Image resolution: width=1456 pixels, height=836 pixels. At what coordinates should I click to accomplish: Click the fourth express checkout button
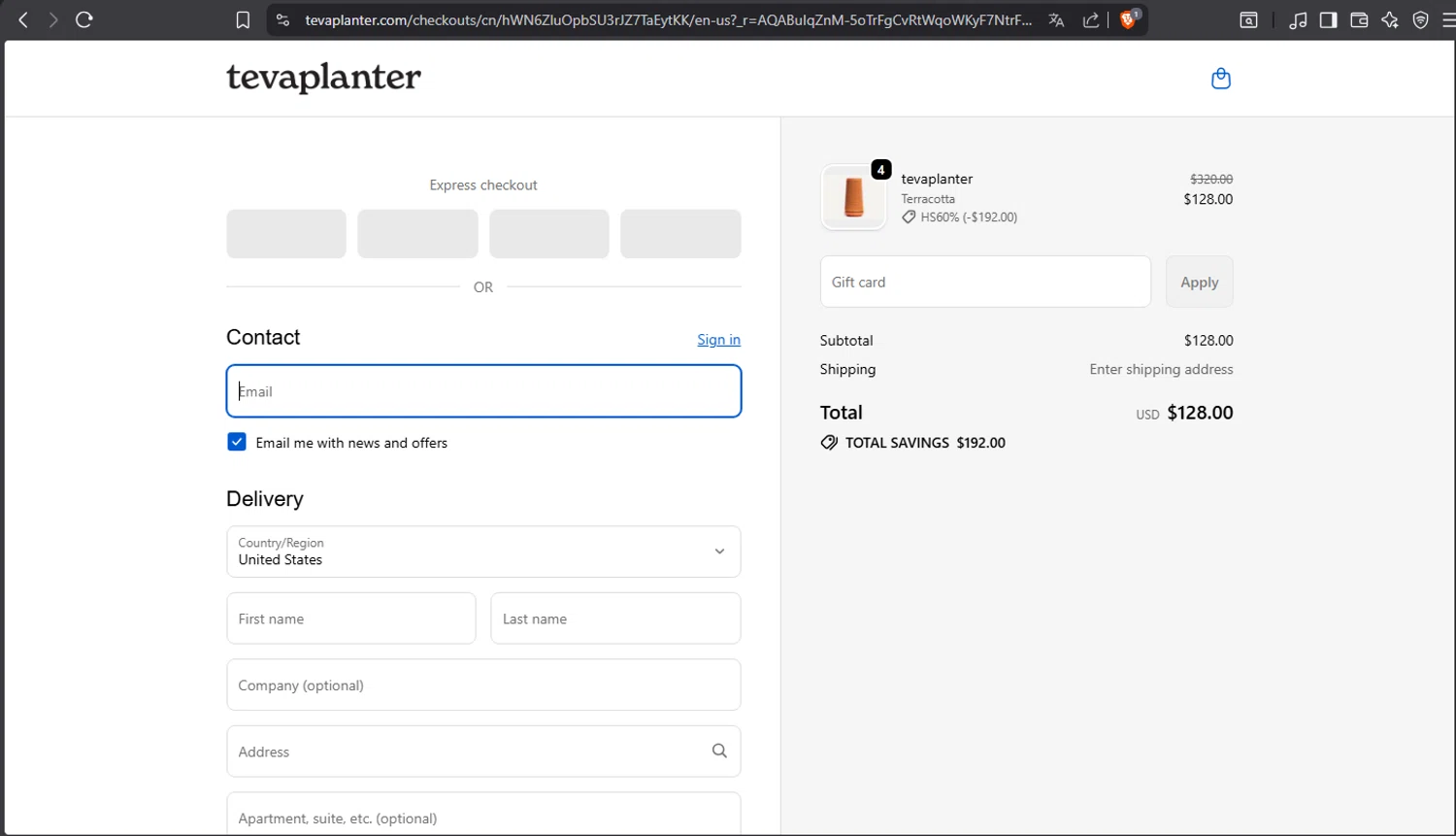pos(680,234)
